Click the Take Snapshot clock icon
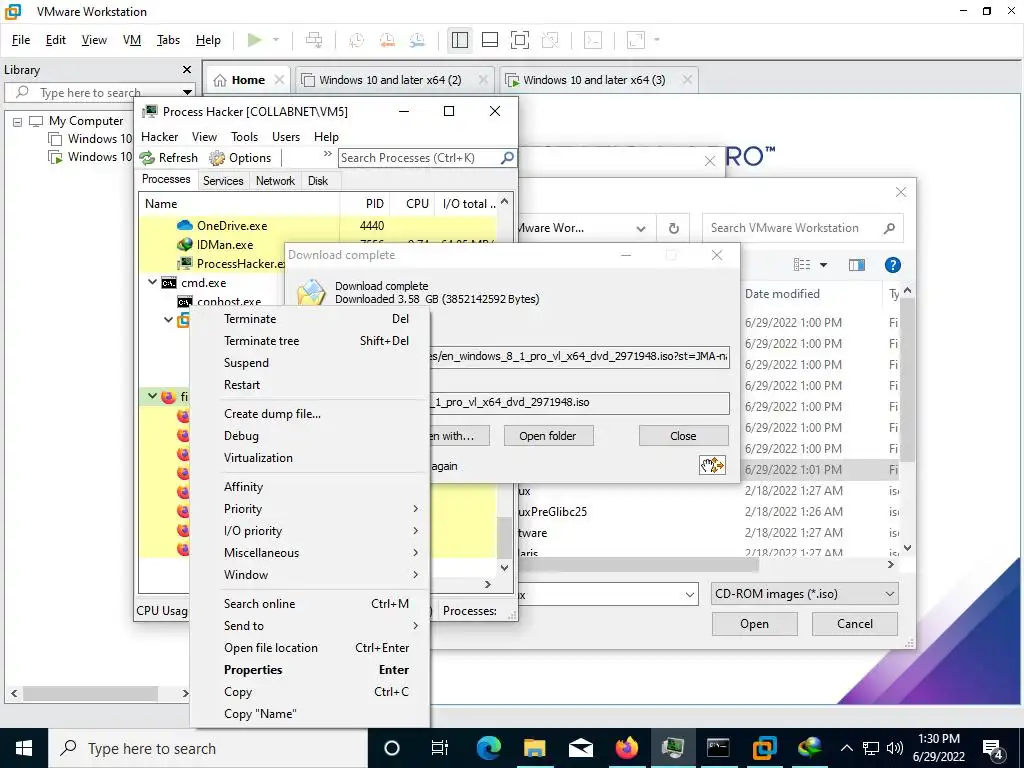 point(357,40)
